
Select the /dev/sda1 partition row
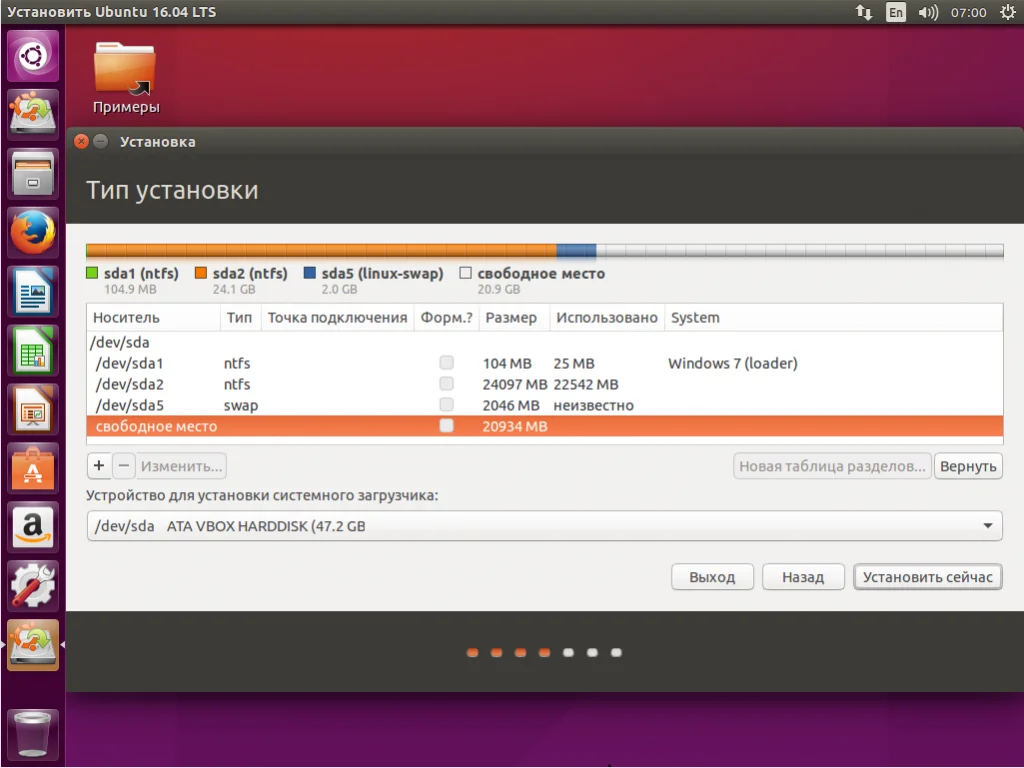pyautogui.click(x=545, y=362)
